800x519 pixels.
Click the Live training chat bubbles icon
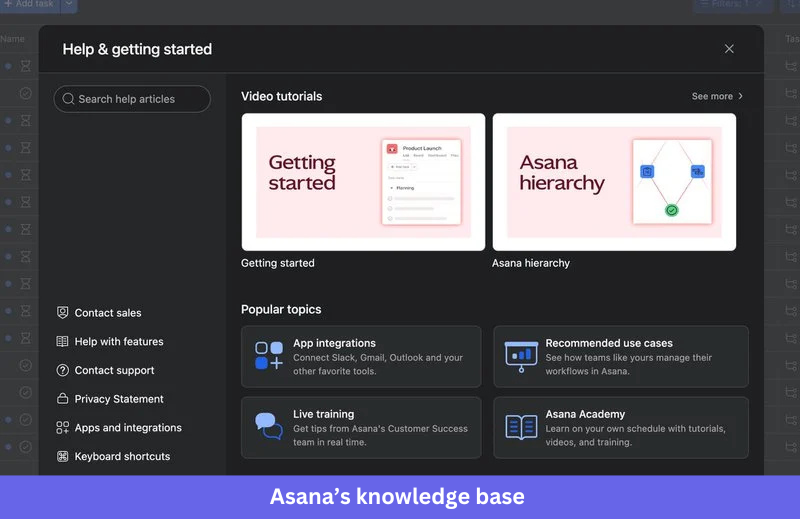click(x=268, y=426)
